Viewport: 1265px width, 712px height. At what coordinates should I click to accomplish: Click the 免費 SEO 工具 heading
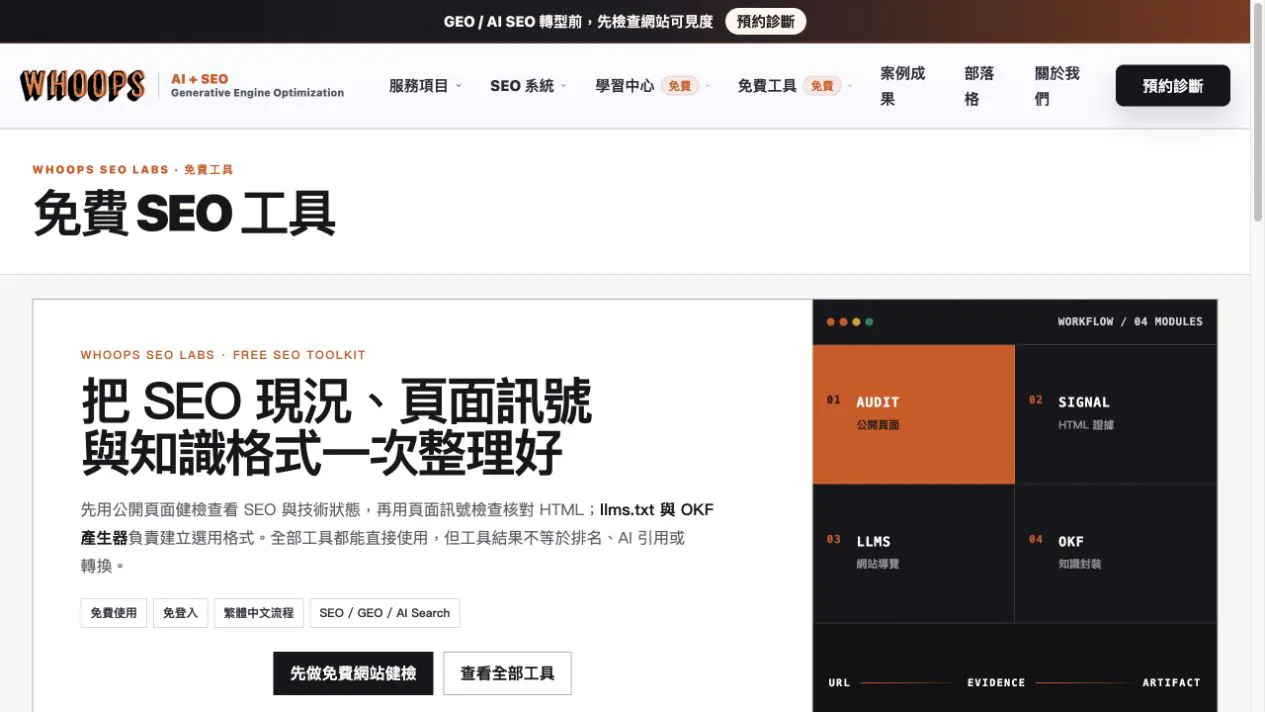click(184, 213)
